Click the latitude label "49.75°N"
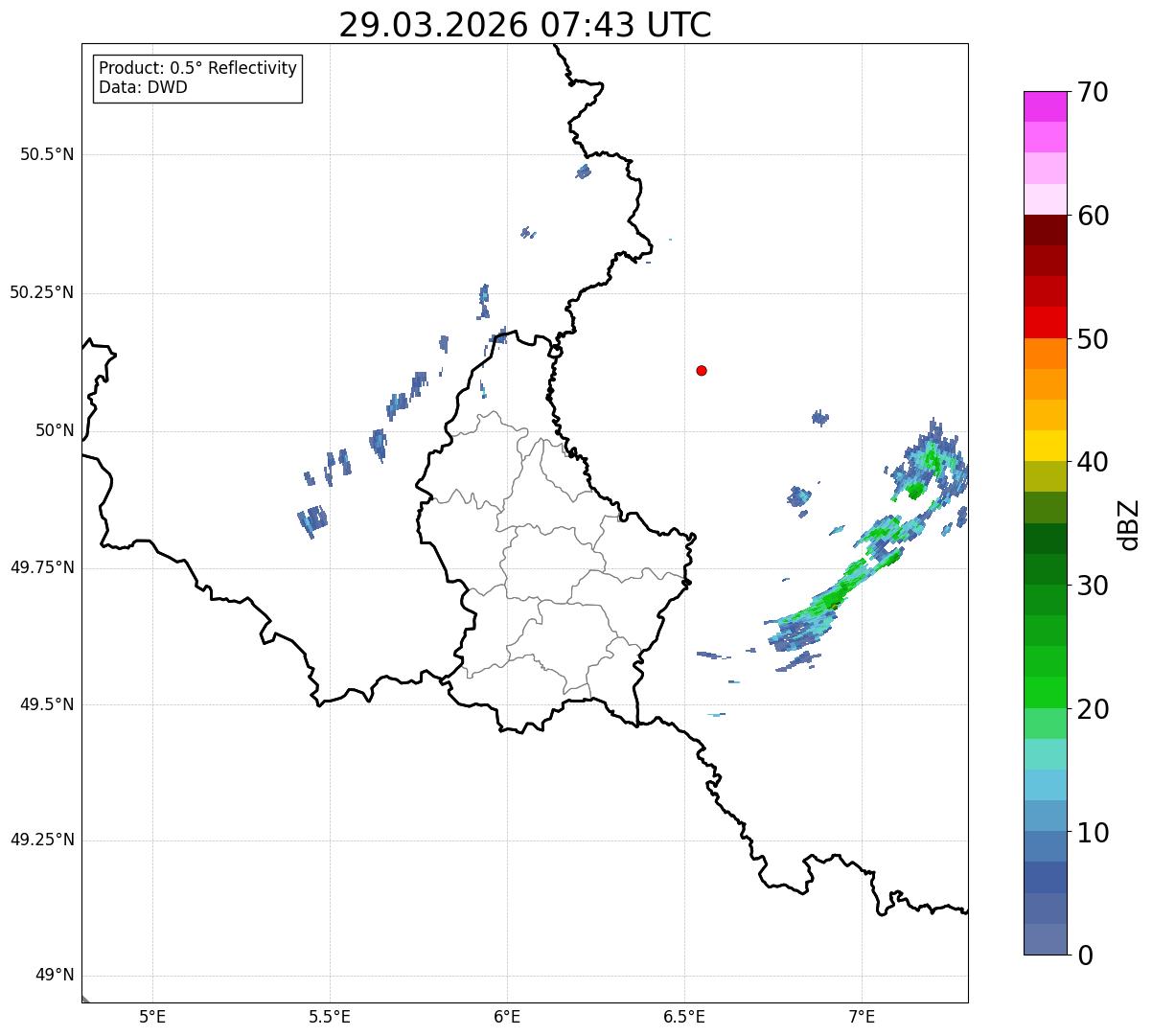Viewport: 1152px width, 1036px height. [42, 567]
